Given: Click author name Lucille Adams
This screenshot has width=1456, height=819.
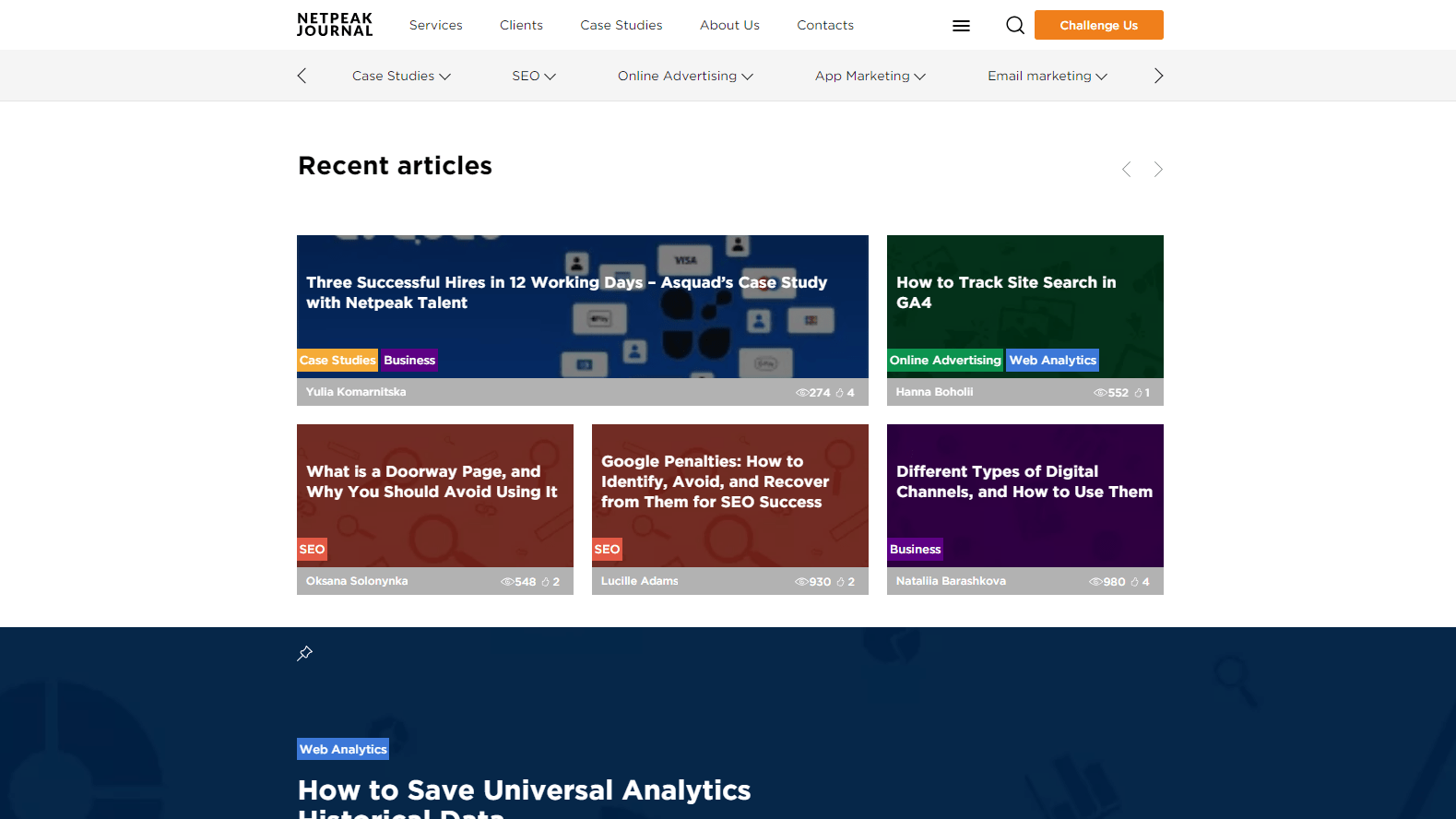Looking at the screenshot, I should (639, 581).
